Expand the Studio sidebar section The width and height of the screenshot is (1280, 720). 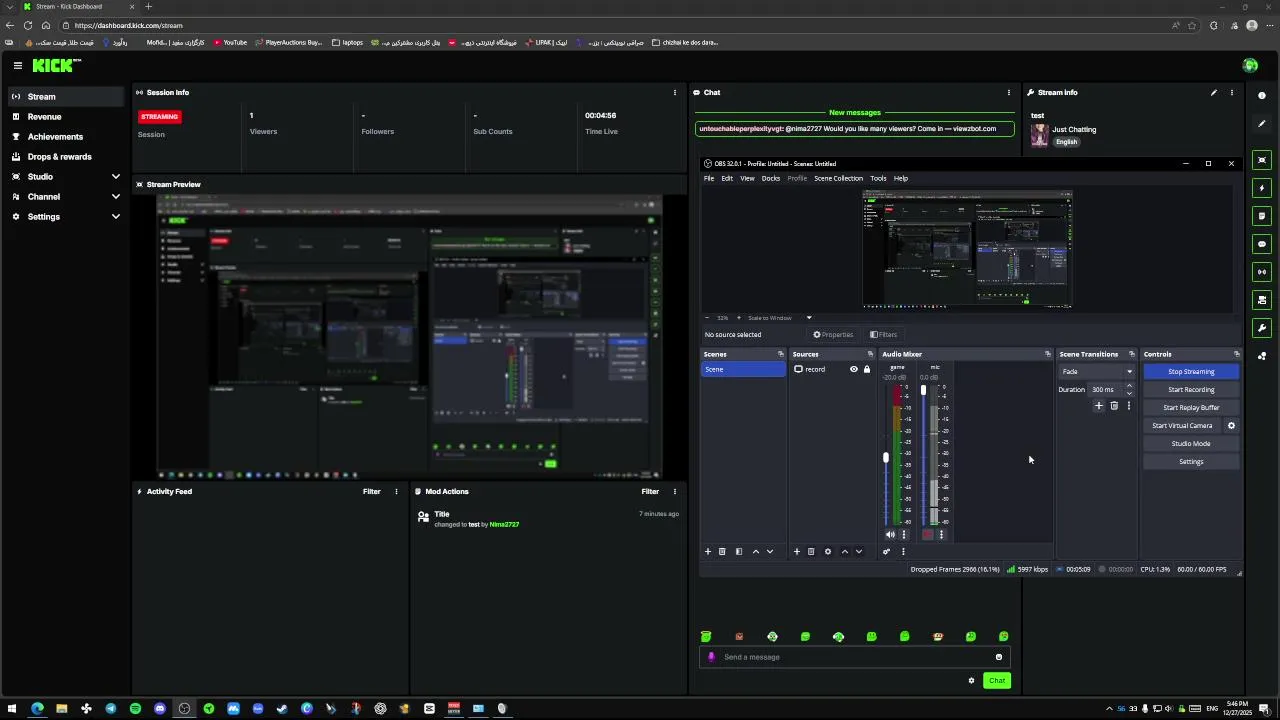(65, 177)
